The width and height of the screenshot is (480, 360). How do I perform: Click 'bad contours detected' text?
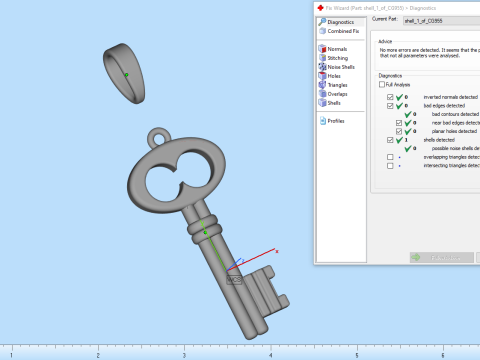[x=455, y=114]
